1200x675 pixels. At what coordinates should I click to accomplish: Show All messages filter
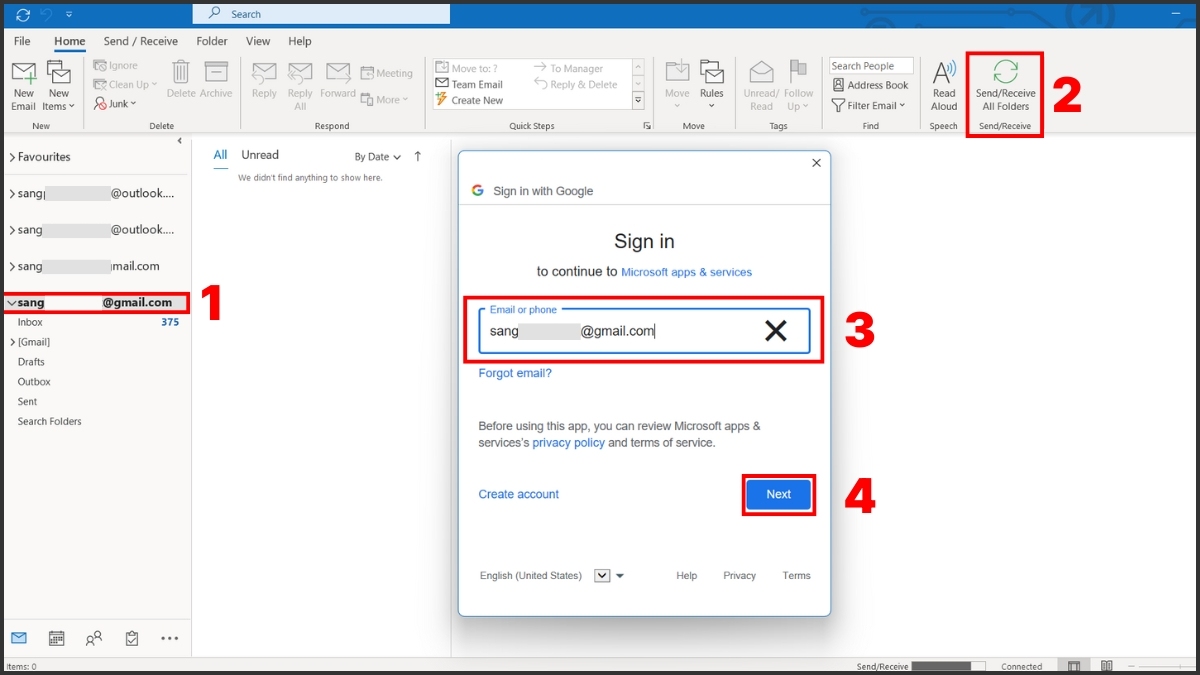(x=220, y=155)
